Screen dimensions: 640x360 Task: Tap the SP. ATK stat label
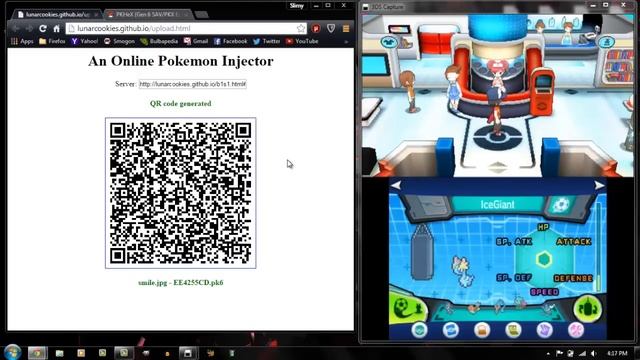pos(514,242)
